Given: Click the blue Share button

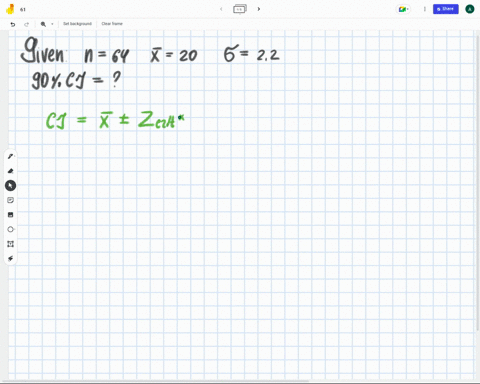Looking at the screenshot, I should point(446,9).
